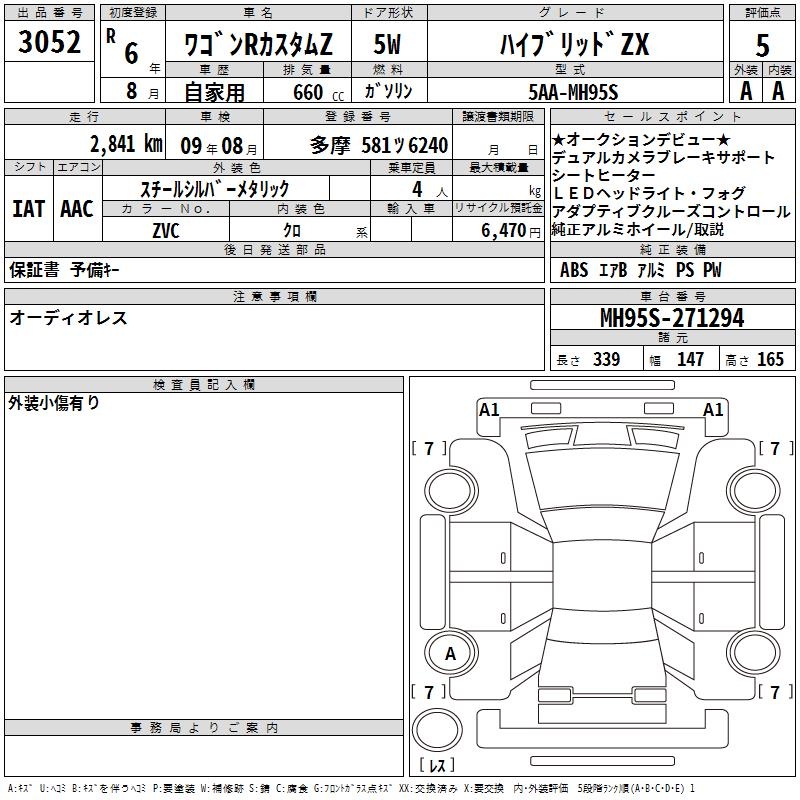Image resolution: width=800 pixels, height=800 pixels.
Task: Click the [7] tire marker at front-left
Action: (430, 449)
